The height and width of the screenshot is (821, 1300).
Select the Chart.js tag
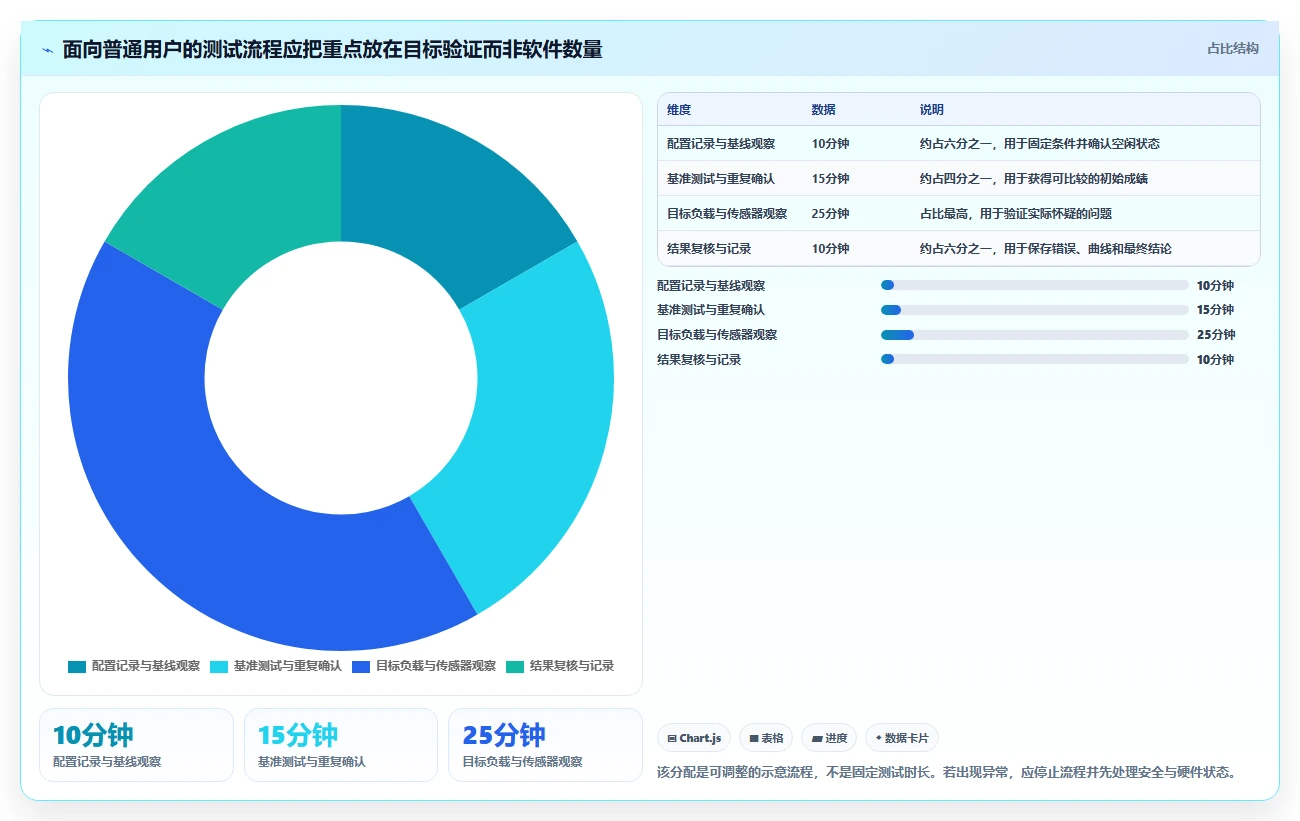694,738
